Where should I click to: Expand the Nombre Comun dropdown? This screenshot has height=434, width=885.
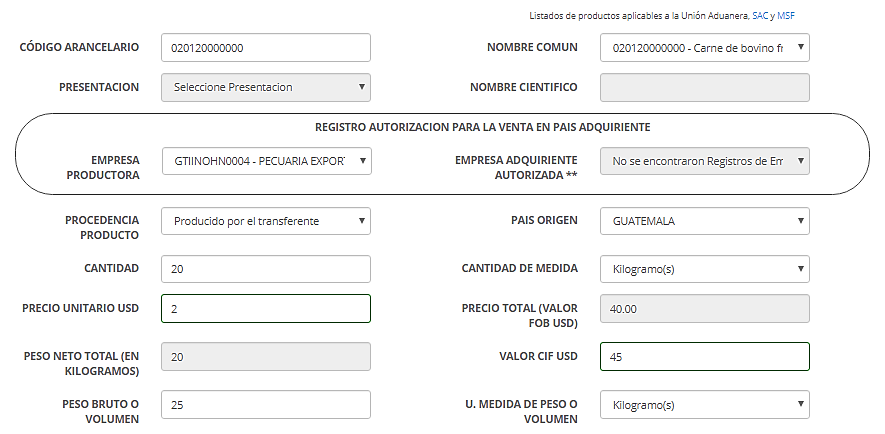[705, 48]
